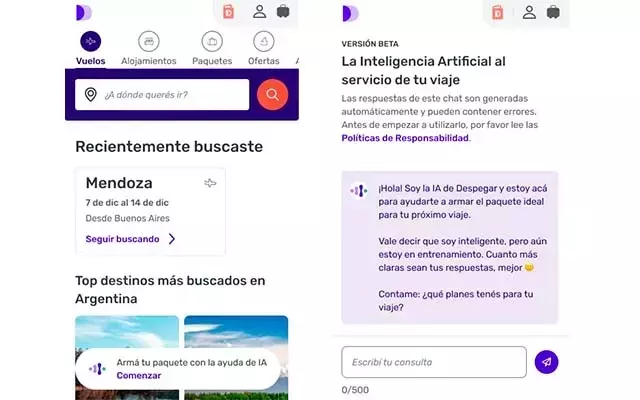Open first destination photo thumbnail
Screen dimensions: 640x400
coord(127,358)
